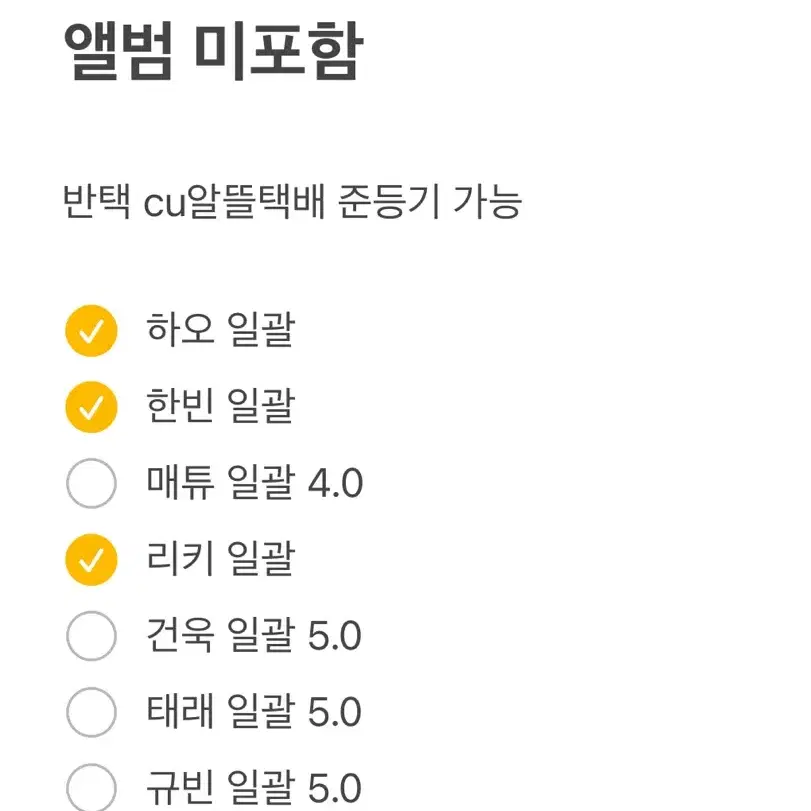Viewport: 811px width, 811px height.
Task: Click the 태래 name in list
Action: (x=180, y=711)
